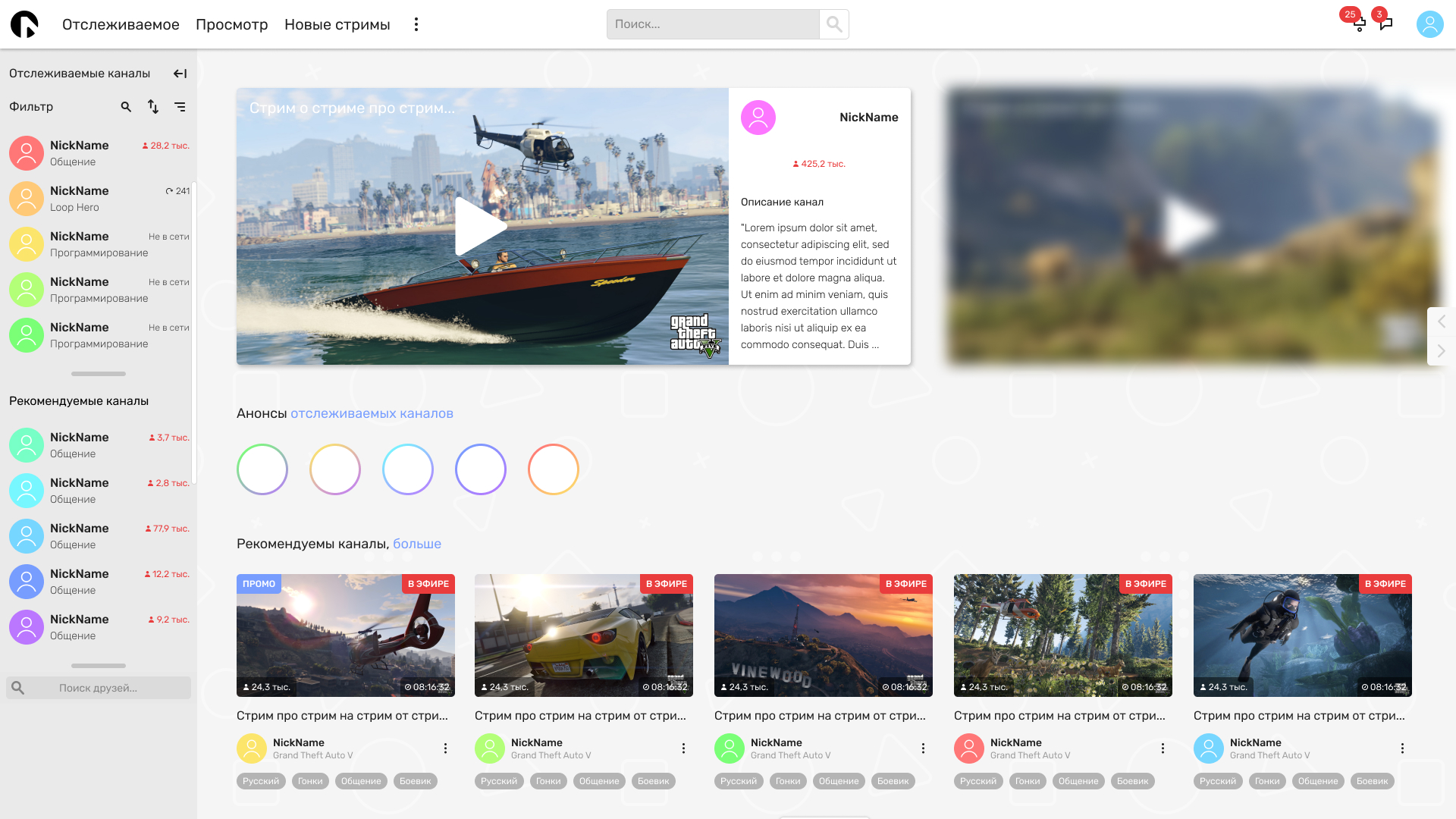Switch to Отслеживаемое tab

pyautogui.click(x=121, y=24)
